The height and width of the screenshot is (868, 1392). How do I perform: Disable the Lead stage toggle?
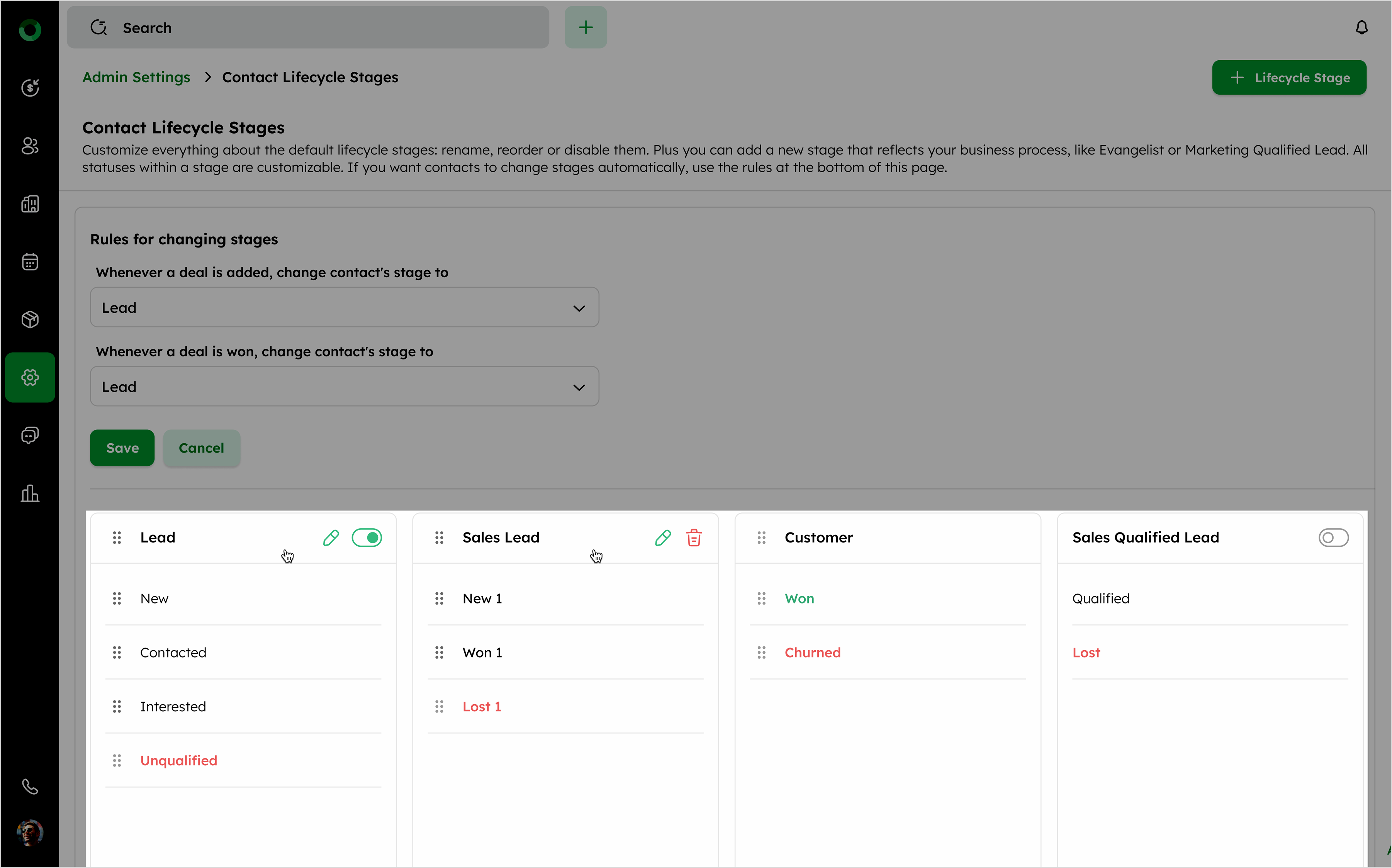coord(367,538)
